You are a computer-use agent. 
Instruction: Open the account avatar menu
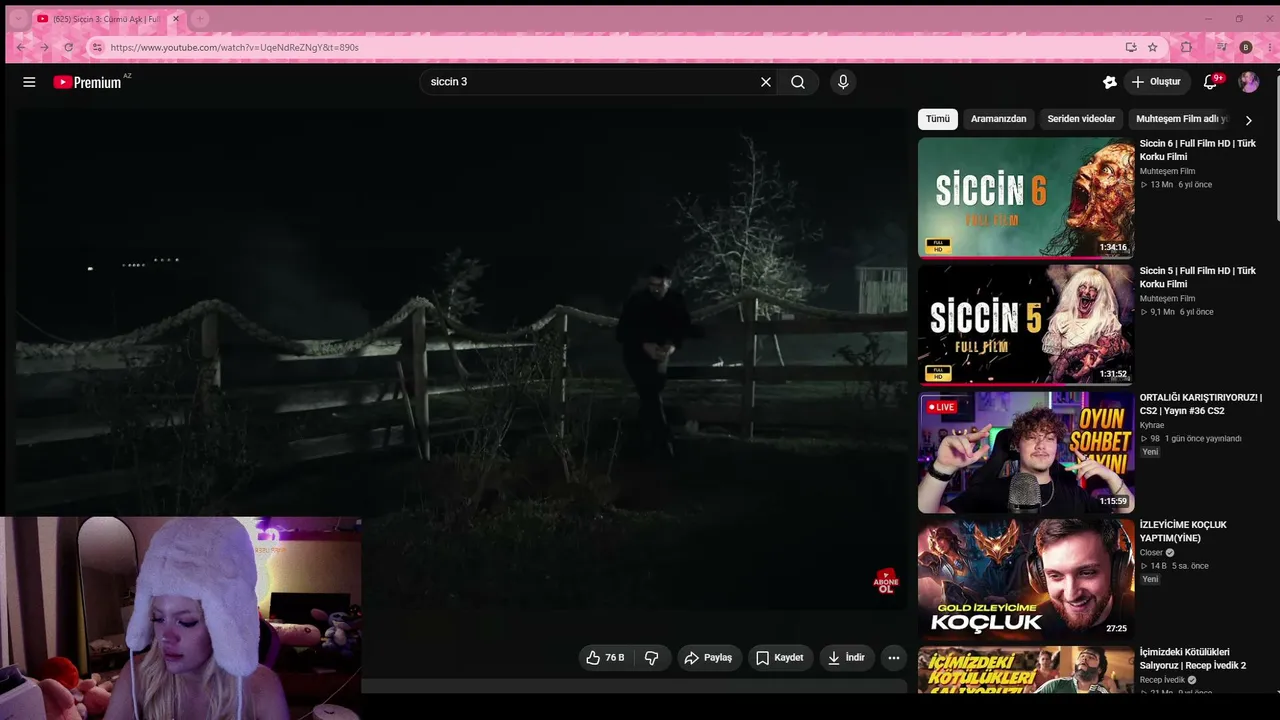(x=1249, y=82)
